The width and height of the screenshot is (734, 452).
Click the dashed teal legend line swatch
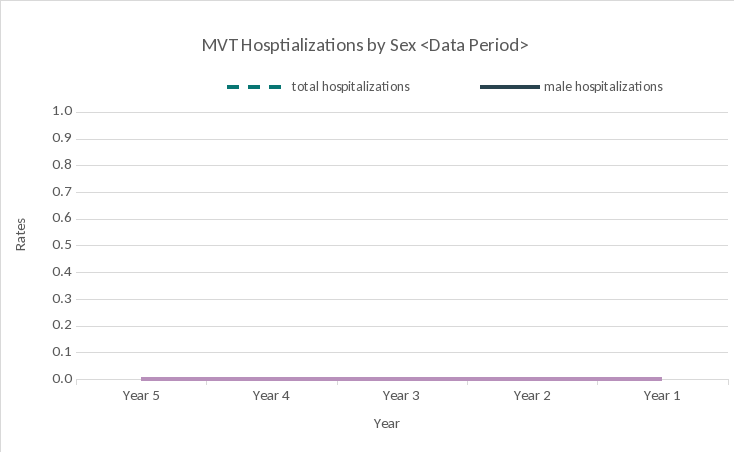click(254, 87)
